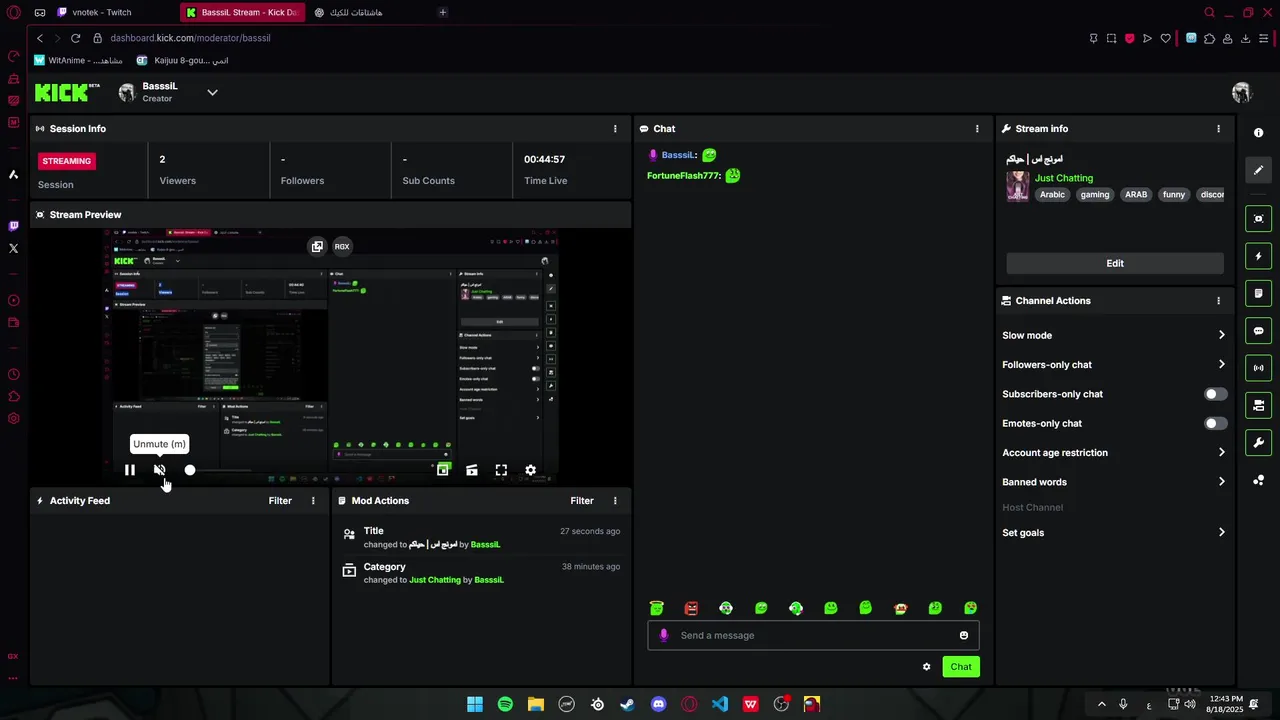Screen dimensions: 1280x720
Task: Open Session Info panel options menu
Action: [615, 129]
